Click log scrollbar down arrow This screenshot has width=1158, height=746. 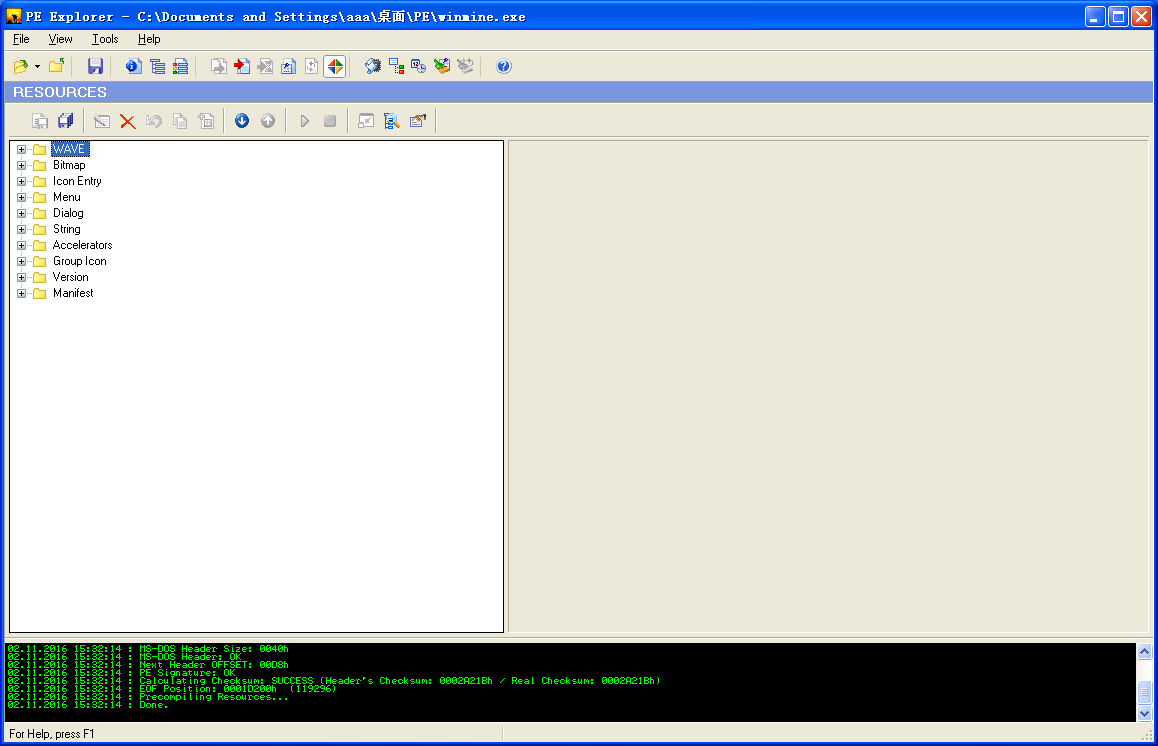pos(1144,714)
